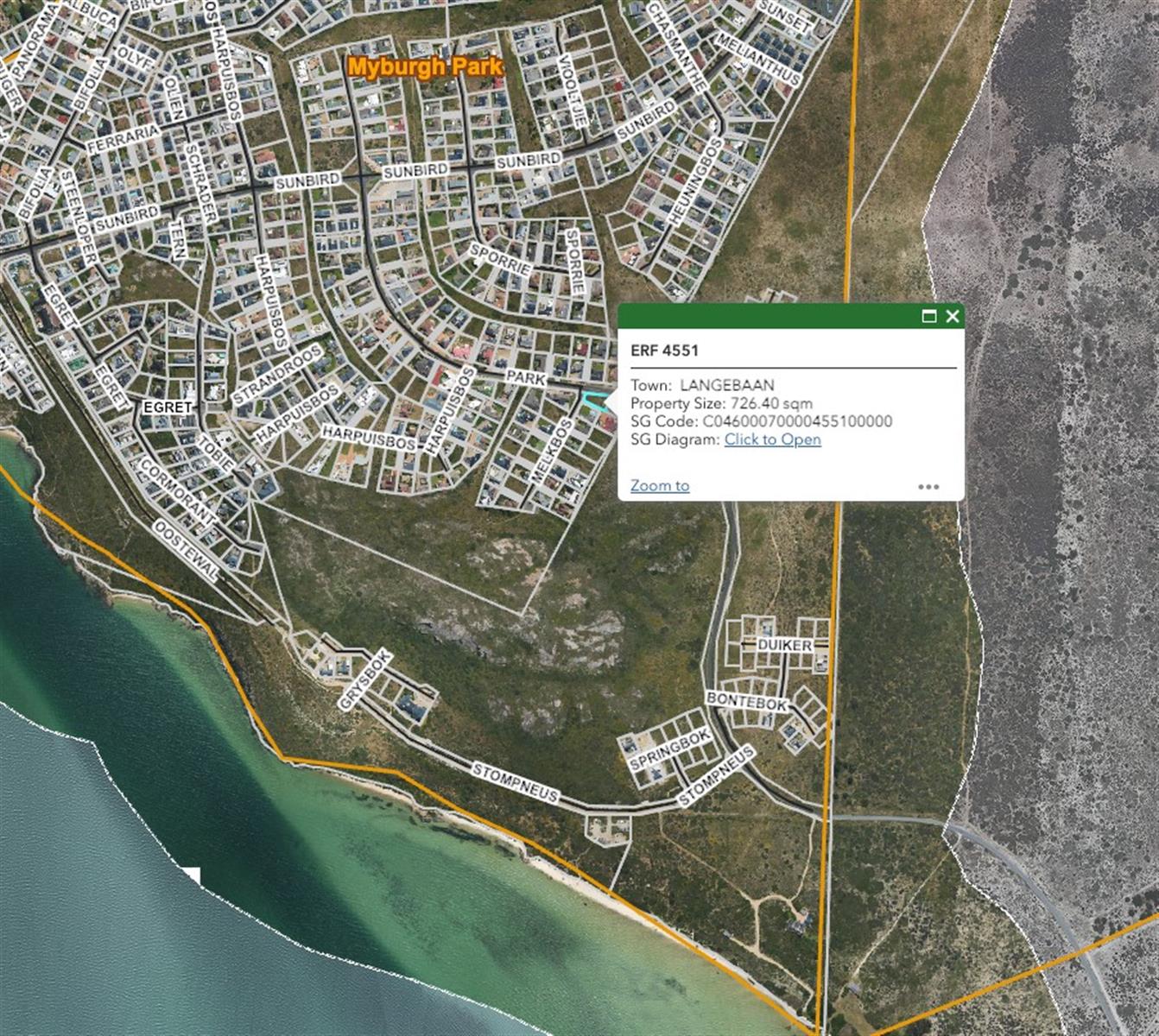Close the ERF 4551 info popup
Viewport: 1159px width, 1036px height.
tap(953, 316)
